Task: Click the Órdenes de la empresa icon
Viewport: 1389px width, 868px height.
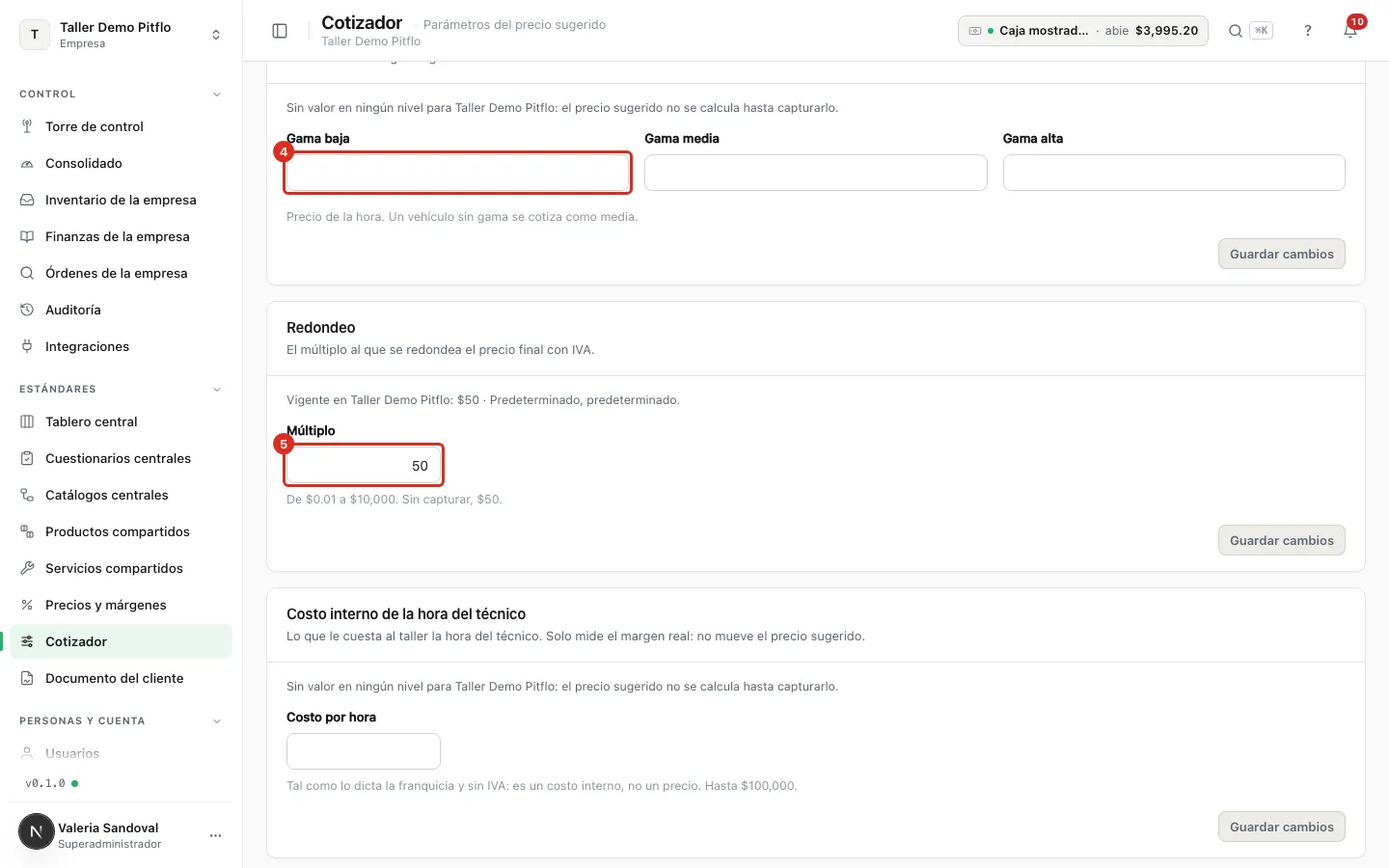Action: click(27, 273)
